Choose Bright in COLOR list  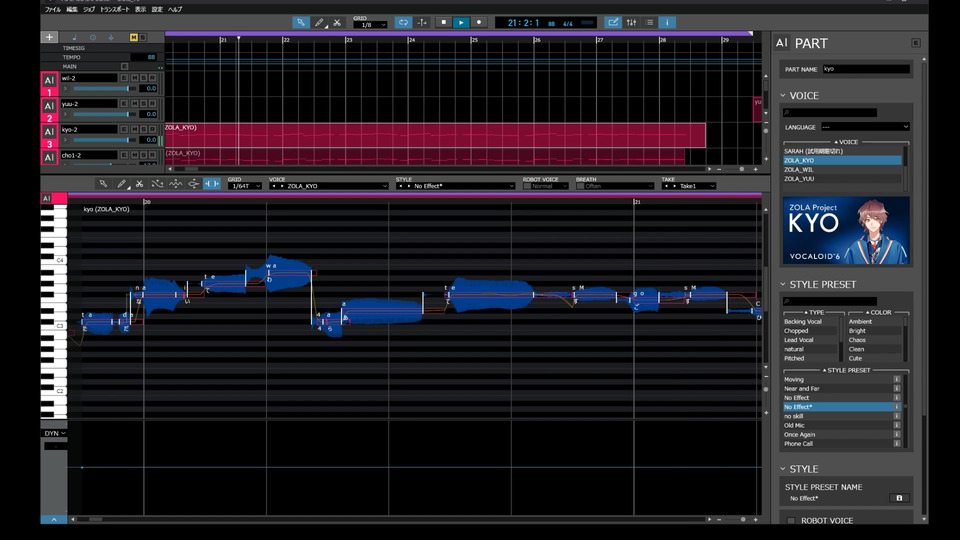(874, 331)
